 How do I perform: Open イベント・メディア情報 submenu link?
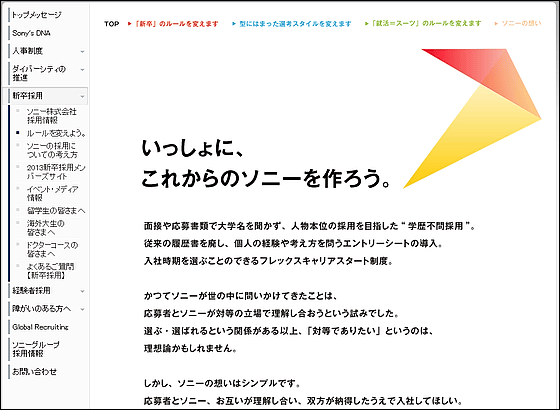(52, 193)
